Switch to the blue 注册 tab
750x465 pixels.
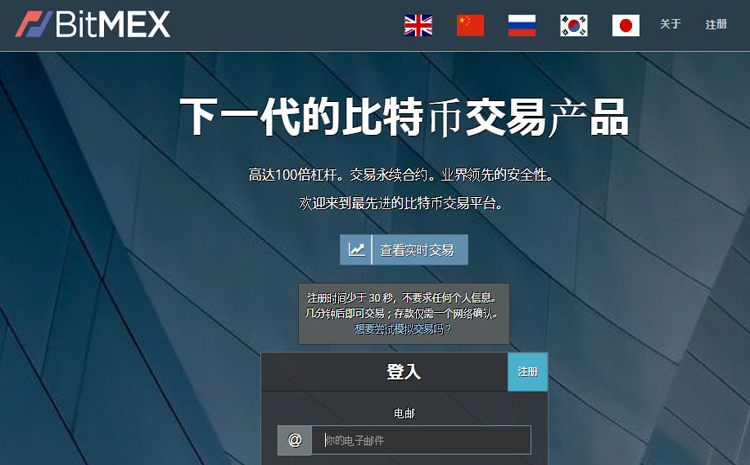tap(528, 372)
